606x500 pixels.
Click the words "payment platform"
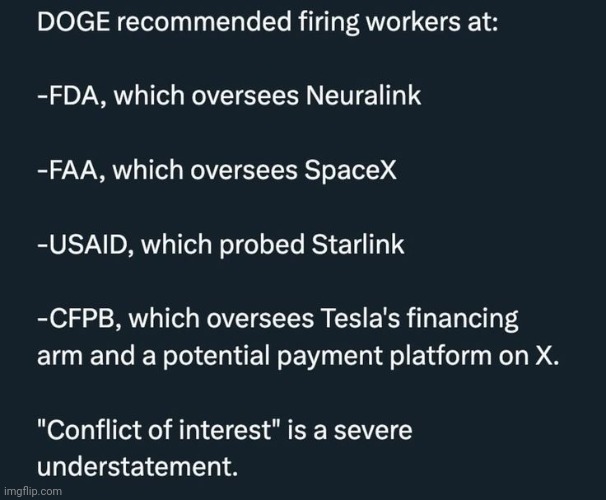(x=384, y=356)
